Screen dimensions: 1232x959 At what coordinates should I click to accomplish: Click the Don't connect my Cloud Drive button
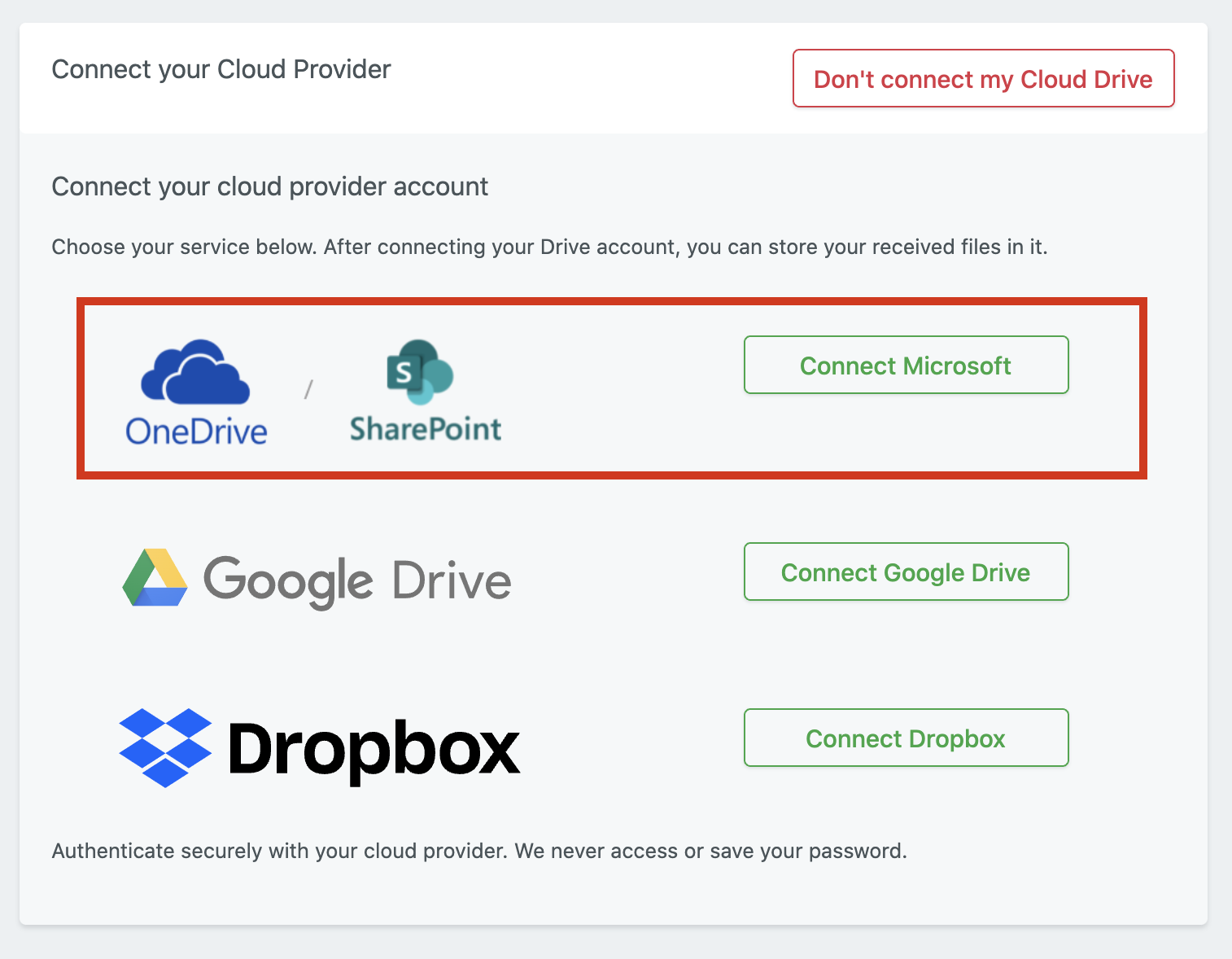983,78
